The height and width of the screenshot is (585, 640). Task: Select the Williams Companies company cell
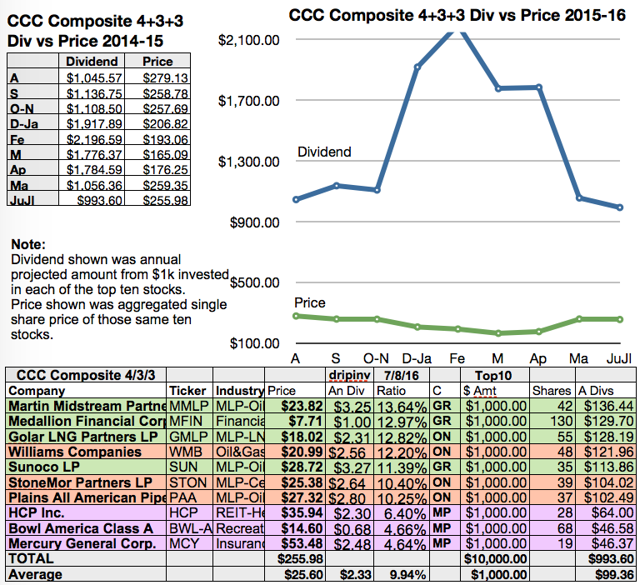[86, 452]
